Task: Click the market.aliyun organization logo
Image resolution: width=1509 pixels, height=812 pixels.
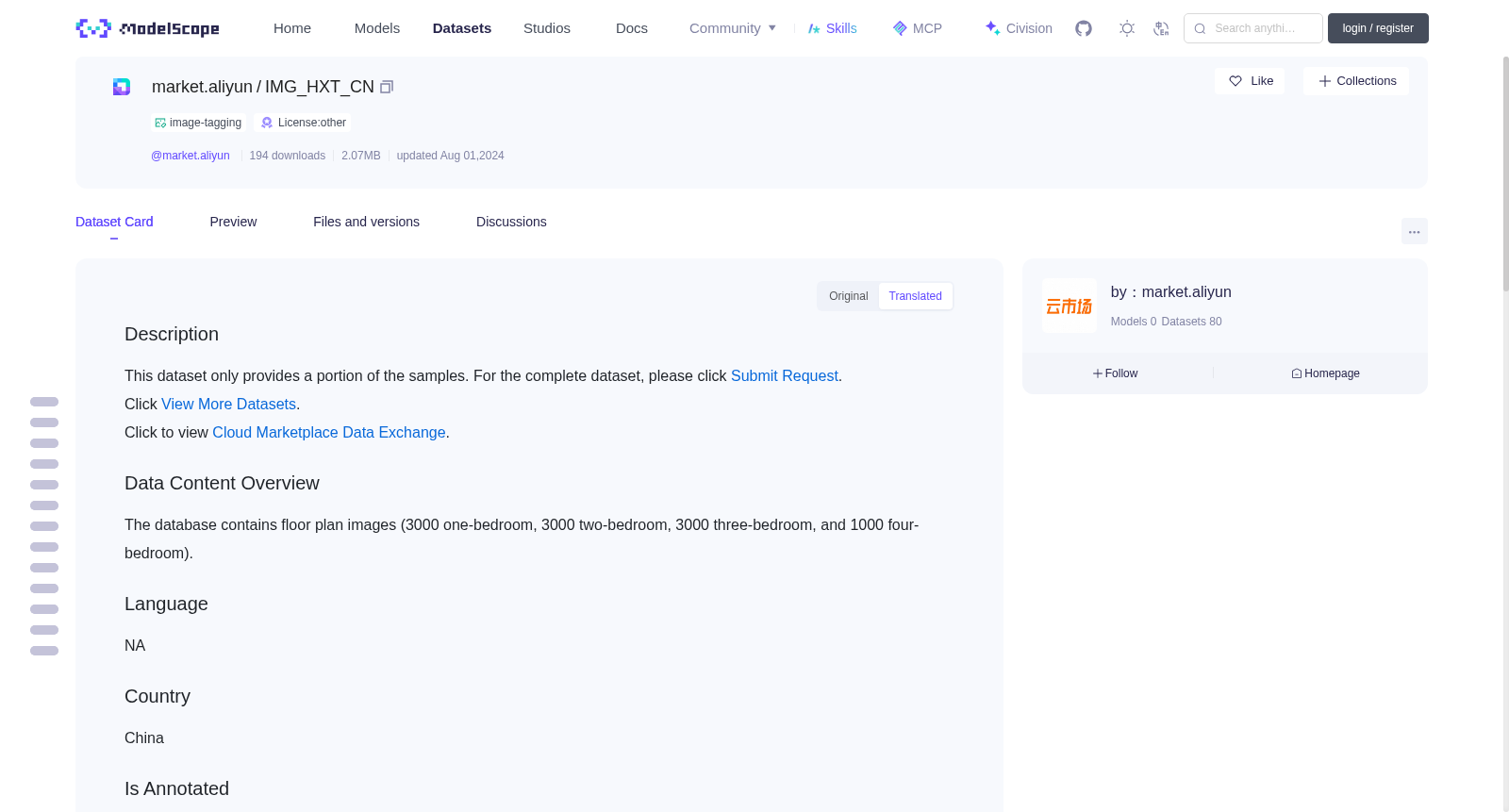Action: tap(1070, 306)
